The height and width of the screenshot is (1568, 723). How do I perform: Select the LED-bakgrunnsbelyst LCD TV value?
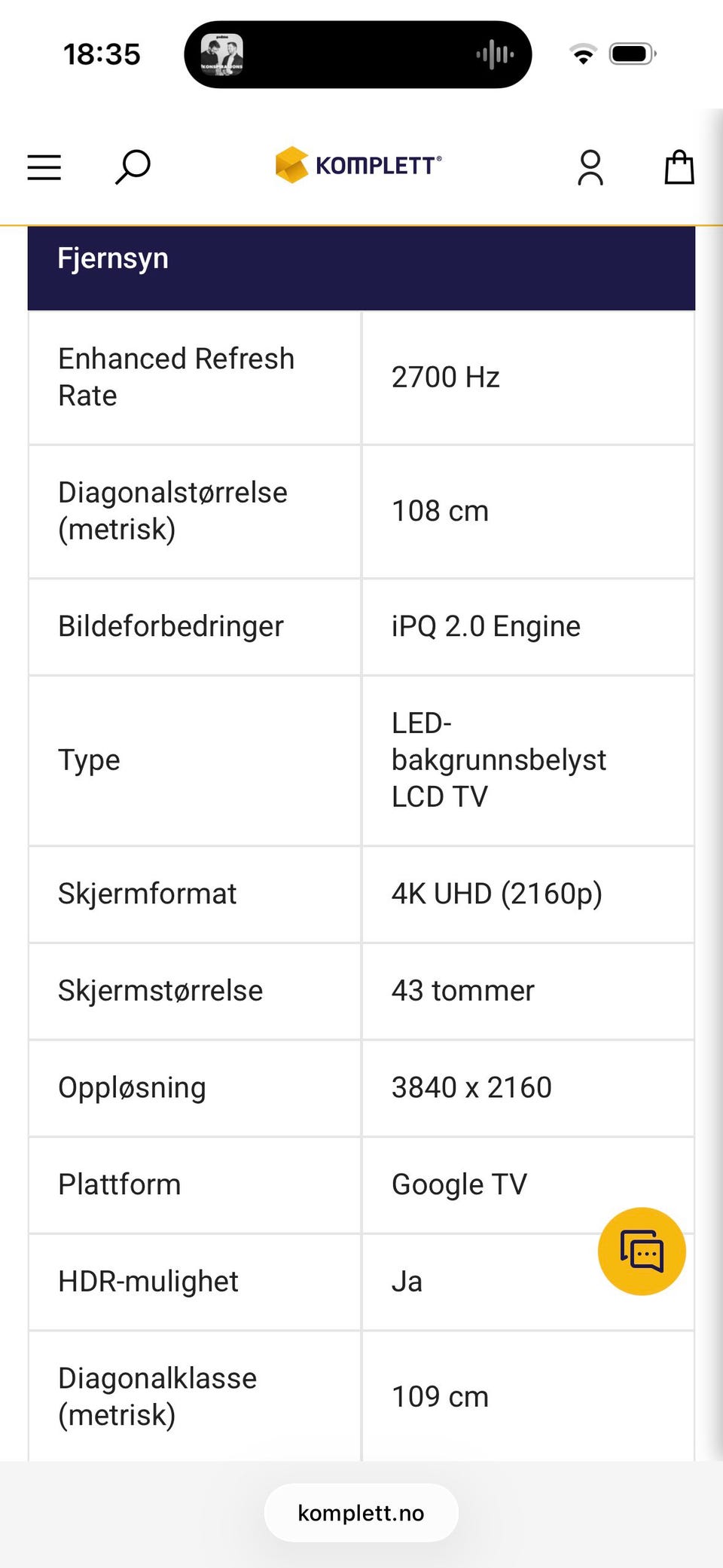(x=499, y=760)
